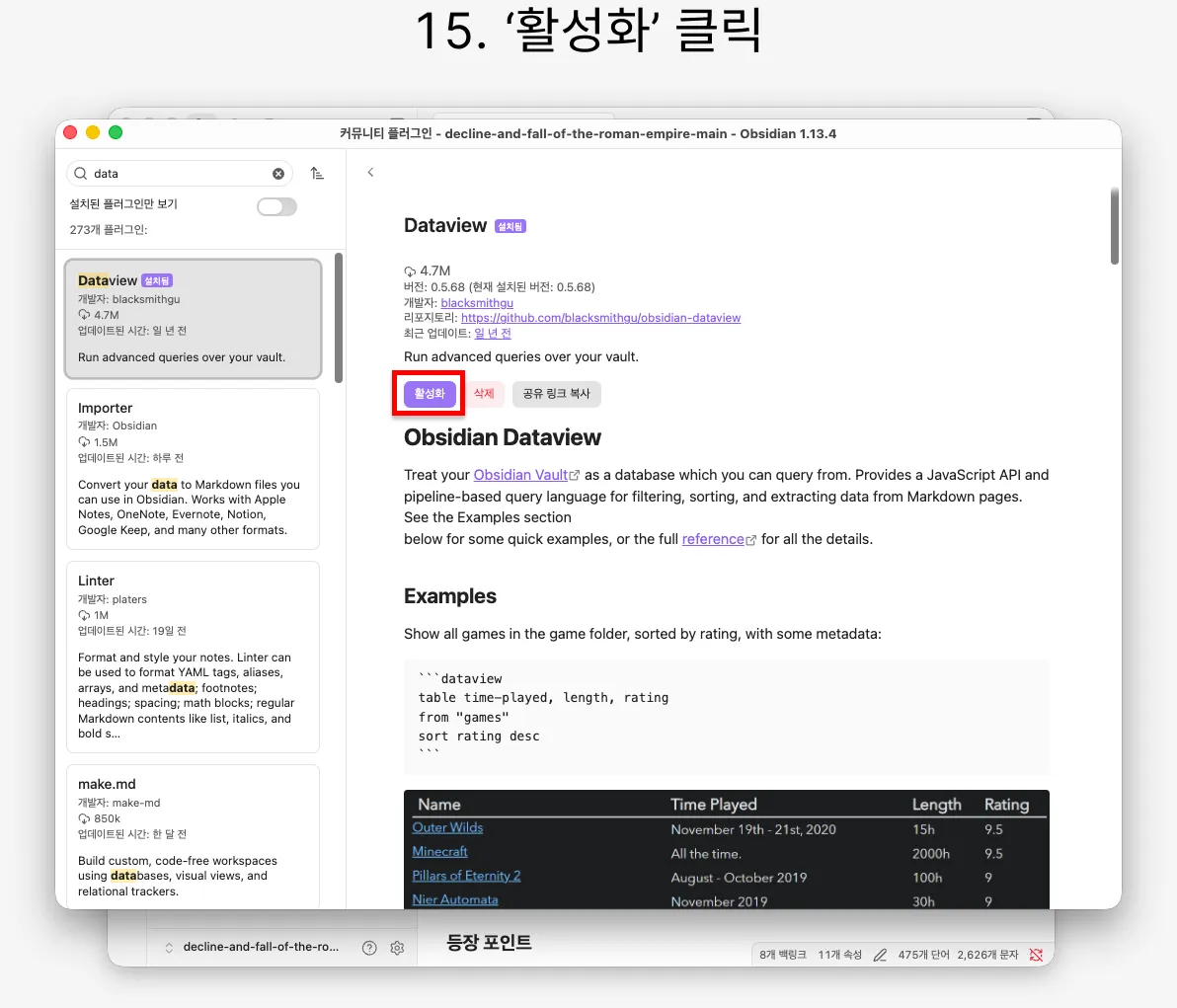Open the Pillars of Eternity 2 link

(466, 876)
